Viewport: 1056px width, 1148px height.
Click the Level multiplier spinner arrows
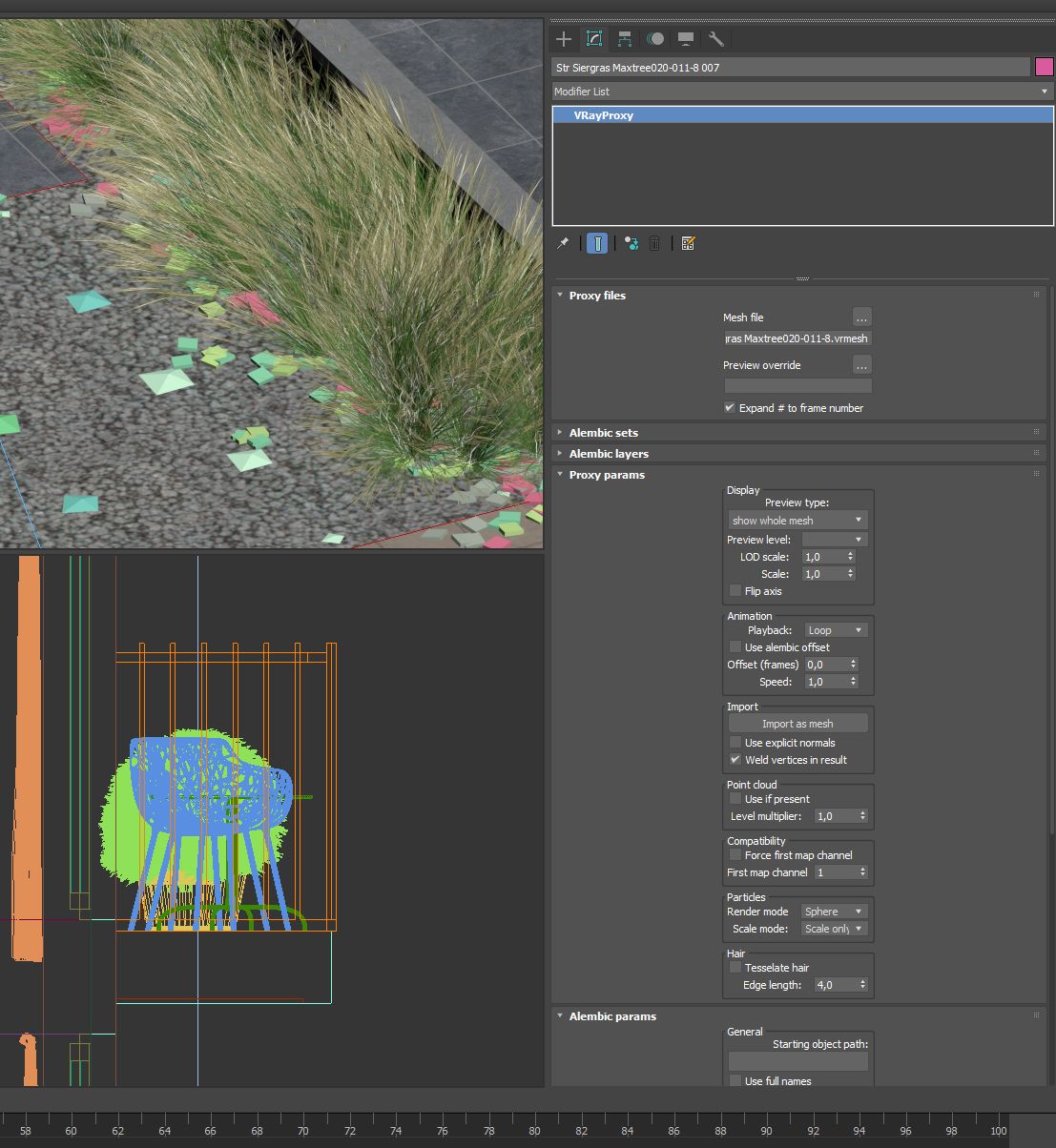coord(862,816)
